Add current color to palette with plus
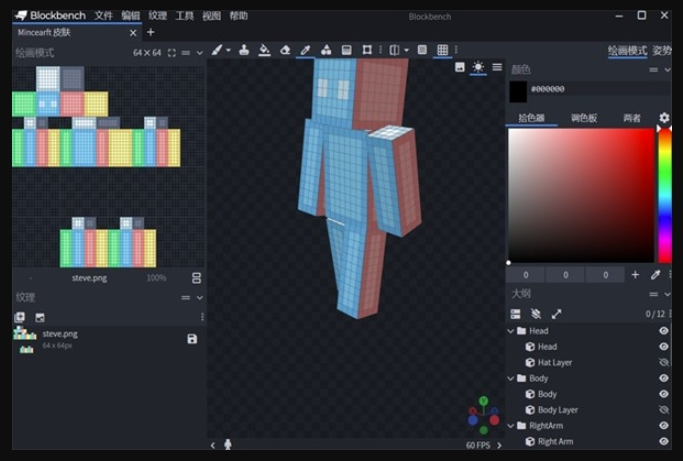The height and width of the screenshot is (461, 683). [x=635, y=275]
